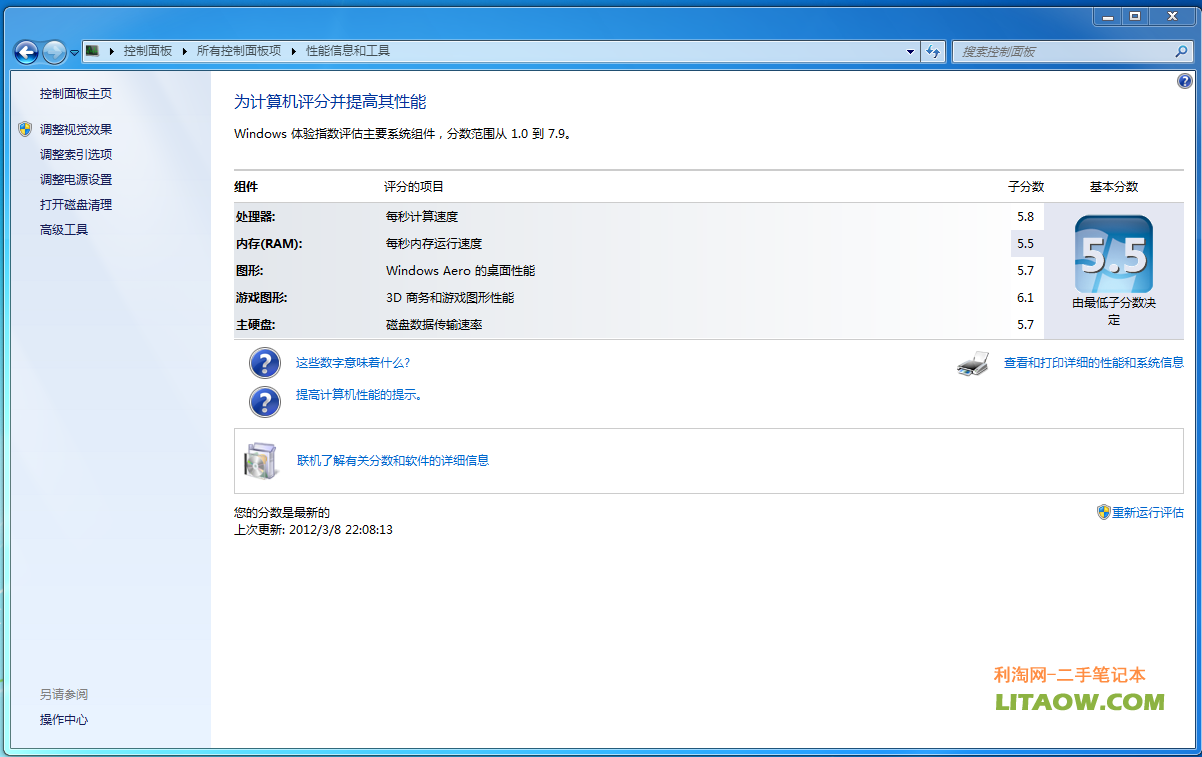Open the address bar history dropdown arrow

point(909,51)
